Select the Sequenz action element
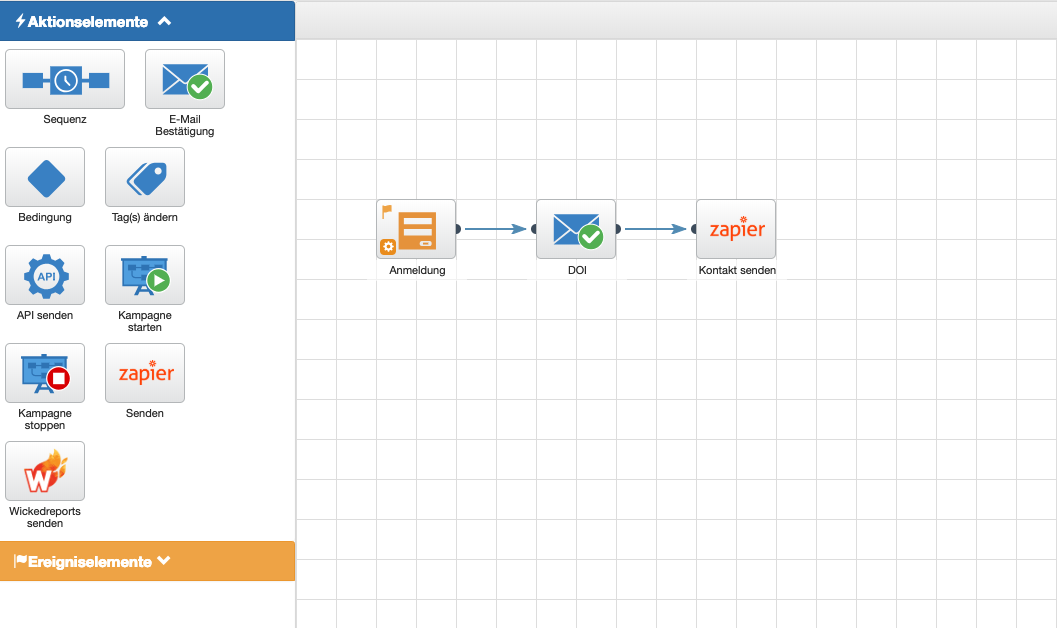Screen dimensions: 1057x628 [x=65, y=79]
